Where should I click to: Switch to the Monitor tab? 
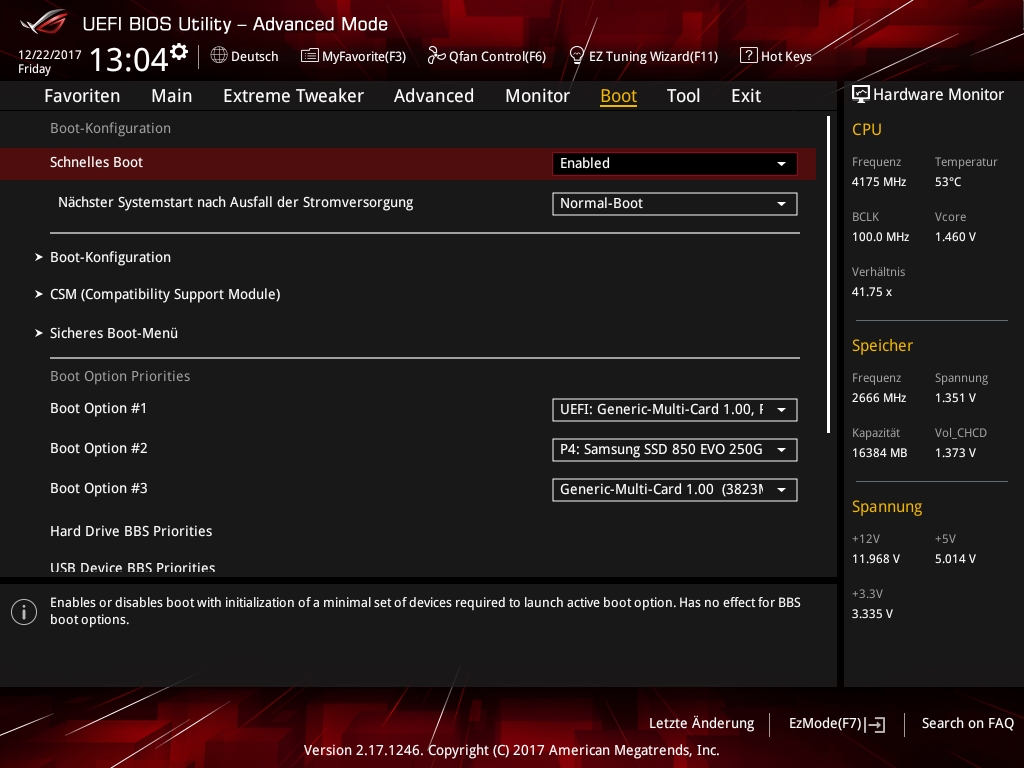[x=537, y=96]
